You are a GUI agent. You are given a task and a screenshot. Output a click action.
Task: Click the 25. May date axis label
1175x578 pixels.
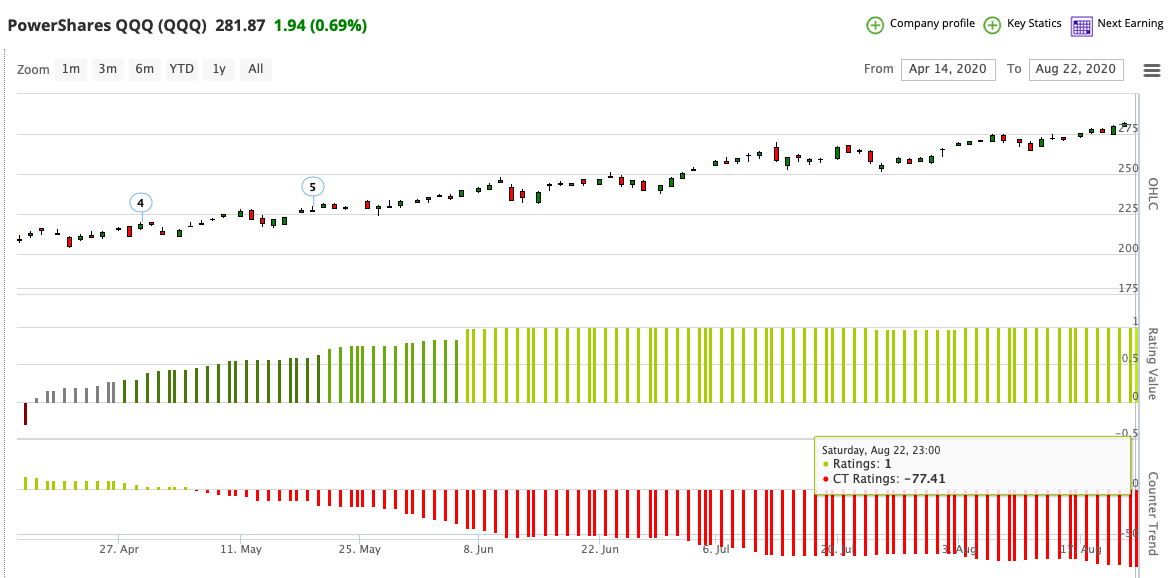[x=360, y=550]
